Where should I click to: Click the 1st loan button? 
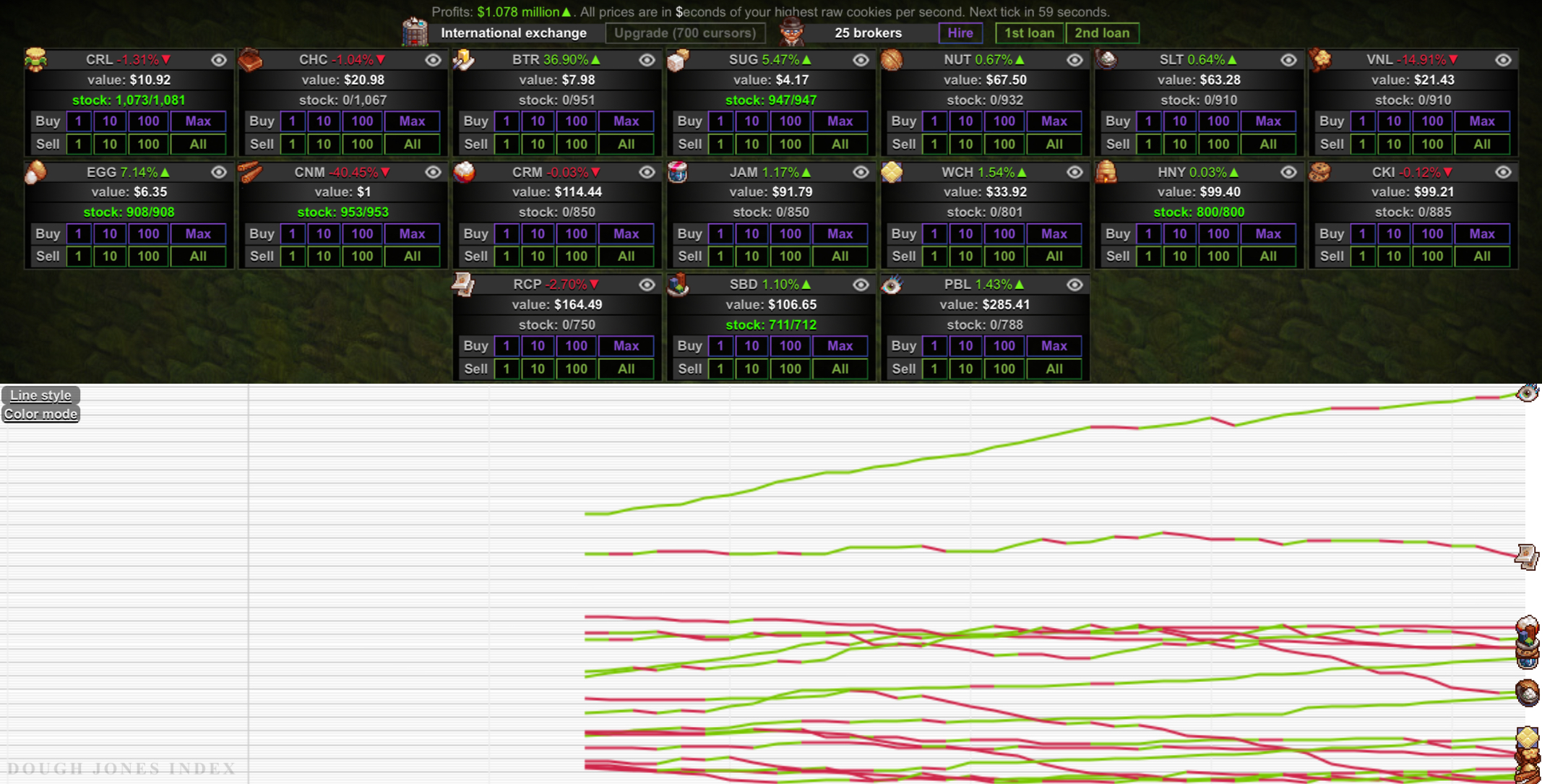1029,33
